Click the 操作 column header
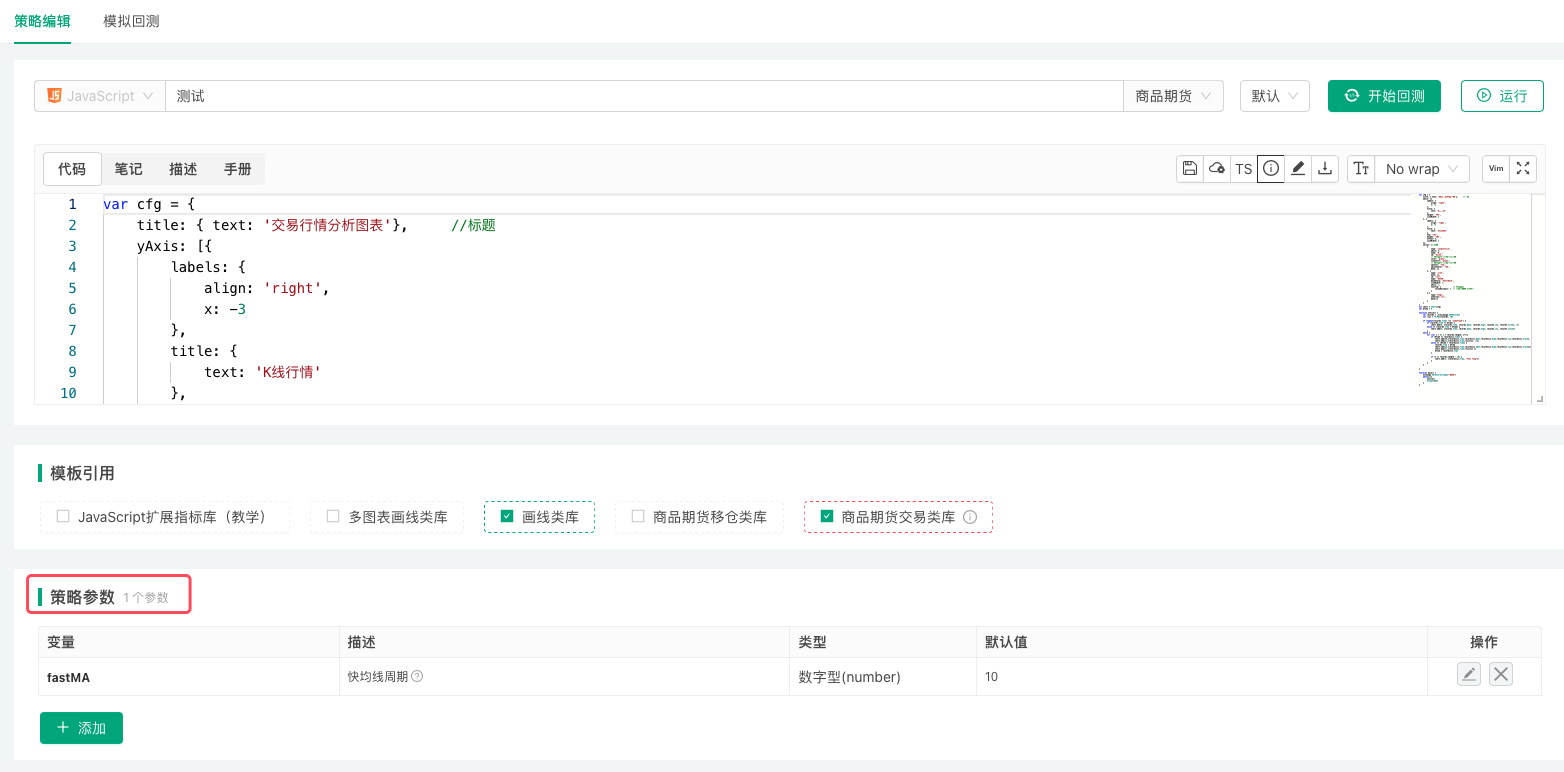This screenshot has width=1564, height=772. (x=1484, y=642)
